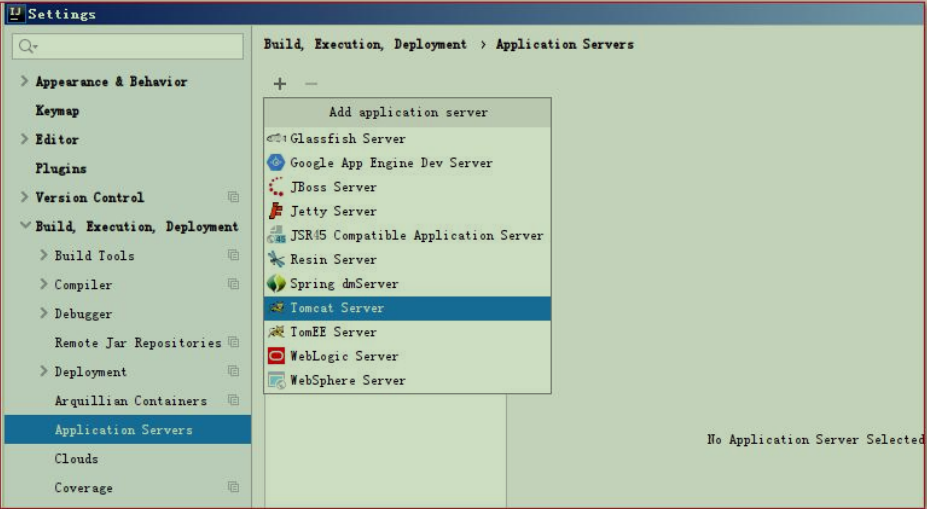Open Coverage settings page
This screenshot has width=927, height=509.
83,487
